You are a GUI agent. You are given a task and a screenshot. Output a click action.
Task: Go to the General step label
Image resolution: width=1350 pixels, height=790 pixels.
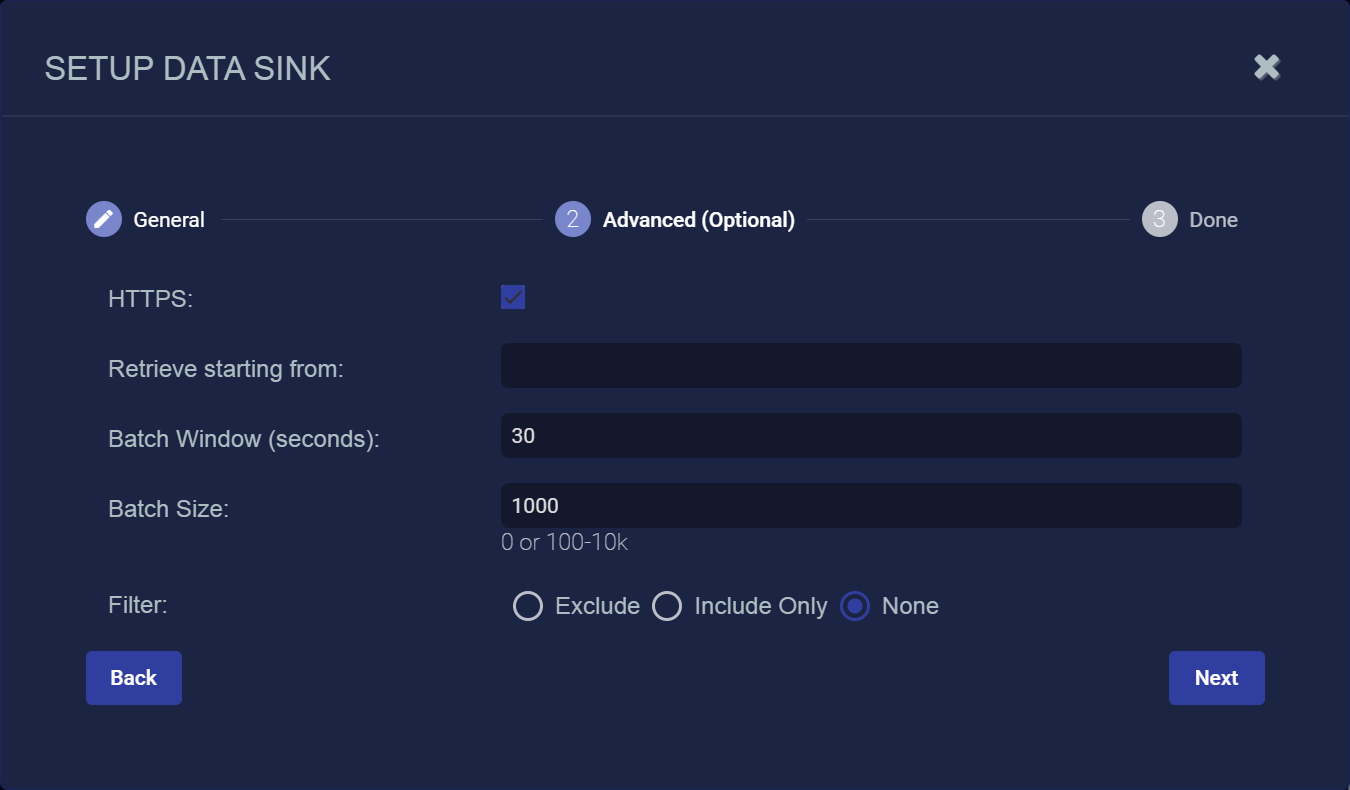click(x=169, y=220)
